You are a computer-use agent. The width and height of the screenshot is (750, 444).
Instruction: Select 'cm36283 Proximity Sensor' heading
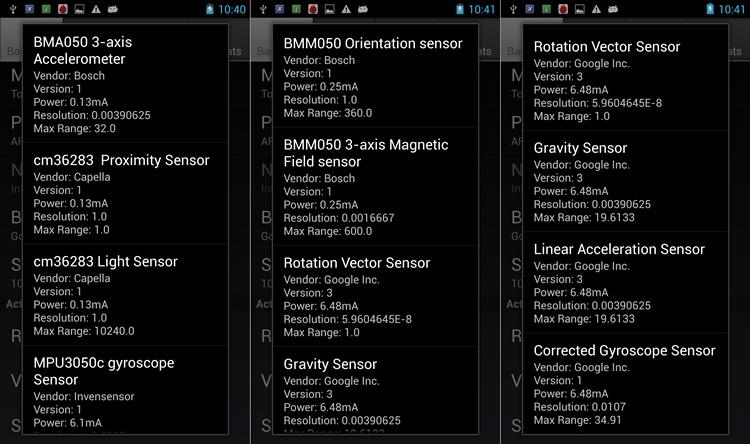(x=121, y=160)
